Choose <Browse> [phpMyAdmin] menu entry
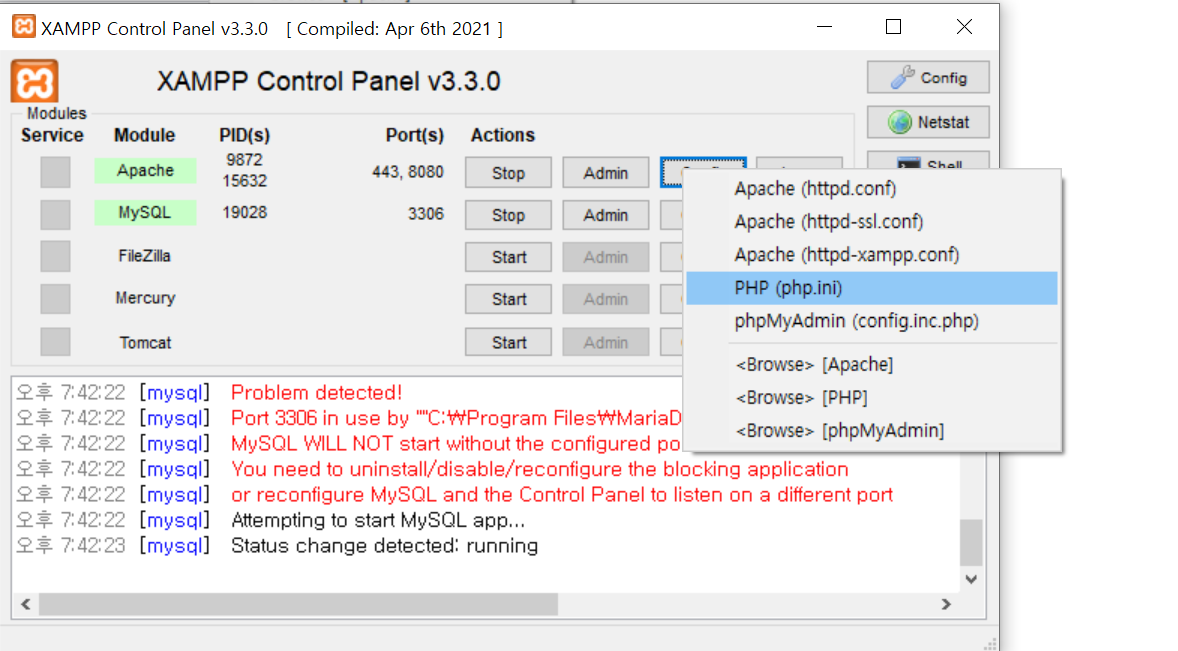The width and height of the screenshot is (1178, 651). pyautogui.click(x=871, y=430)
